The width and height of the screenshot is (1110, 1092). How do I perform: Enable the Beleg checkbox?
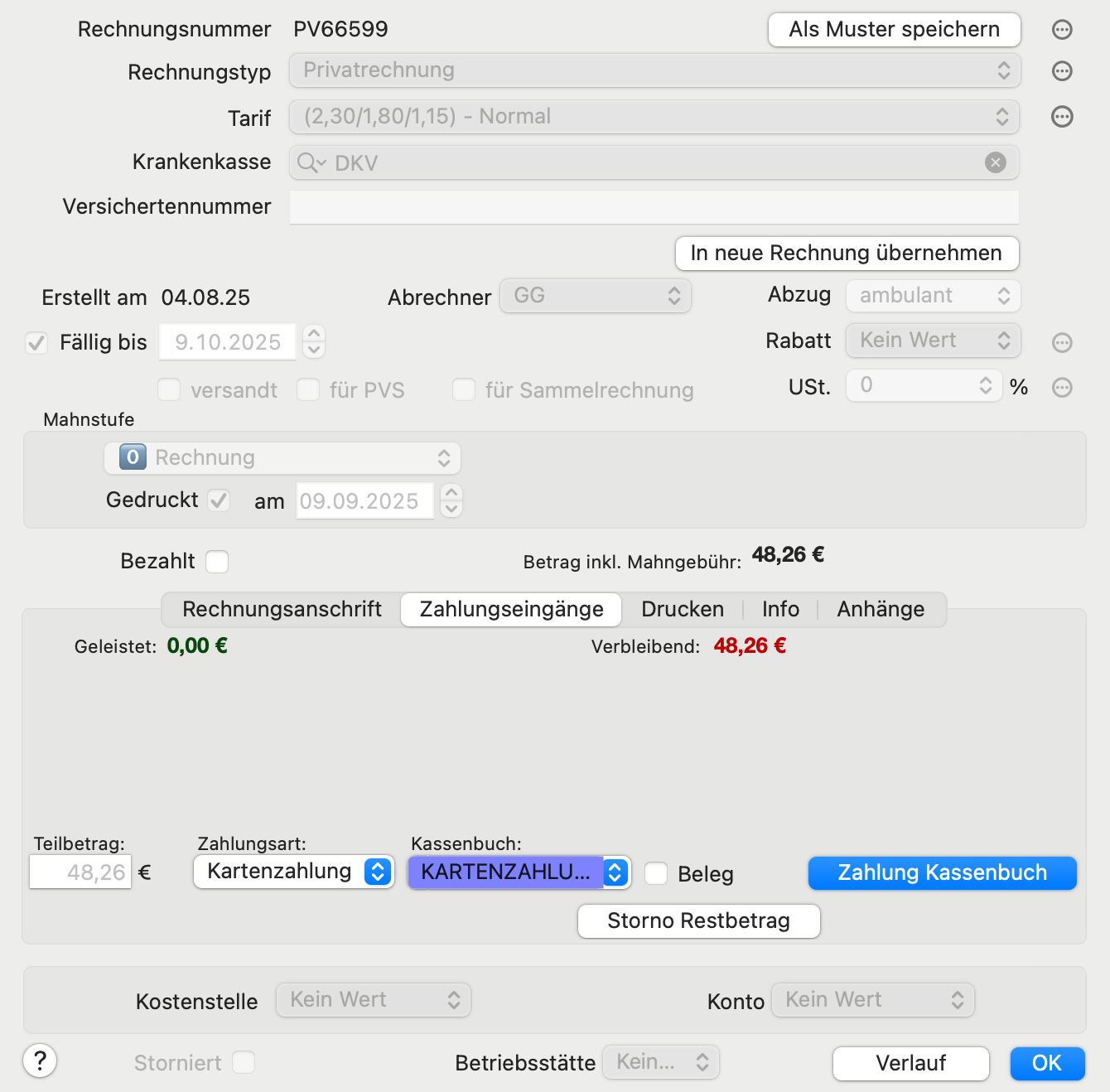point(656,873)
